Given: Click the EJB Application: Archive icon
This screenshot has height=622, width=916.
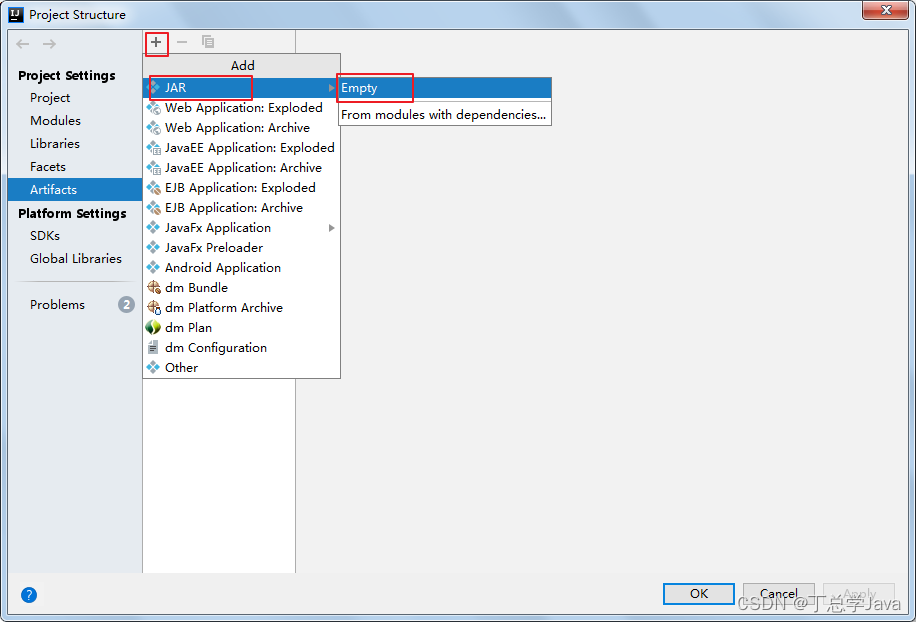Looking at the screenshot, I should pyautogui.click(x=153, y=207).
